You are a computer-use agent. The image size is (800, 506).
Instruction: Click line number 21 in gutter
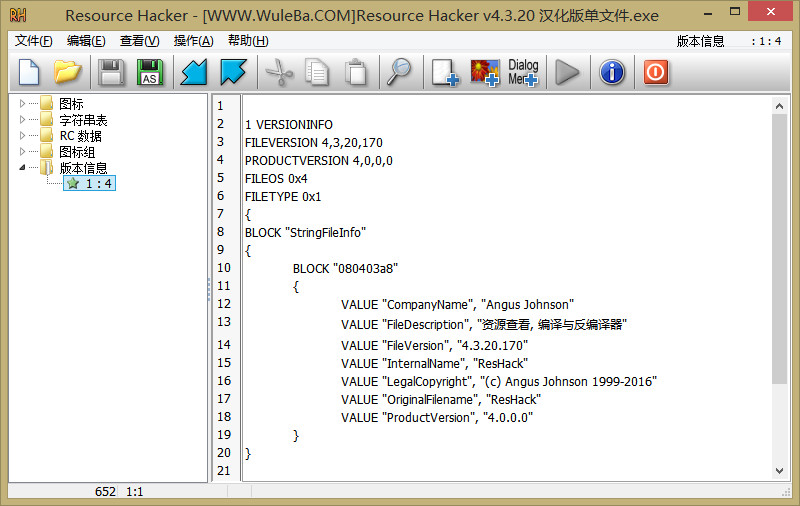pos(223,471)
